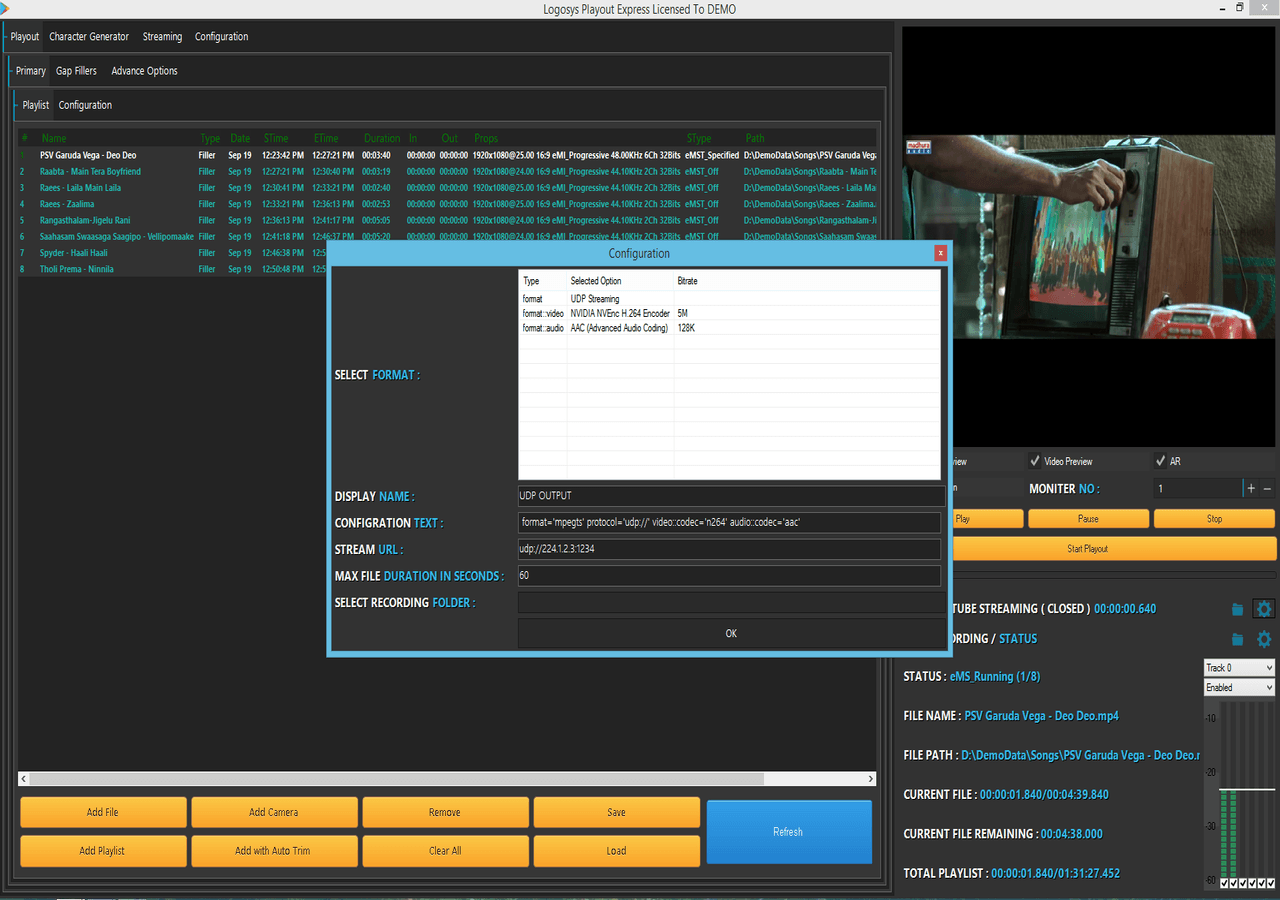Switch to the Character Generator tab

(x=89, y=37)
